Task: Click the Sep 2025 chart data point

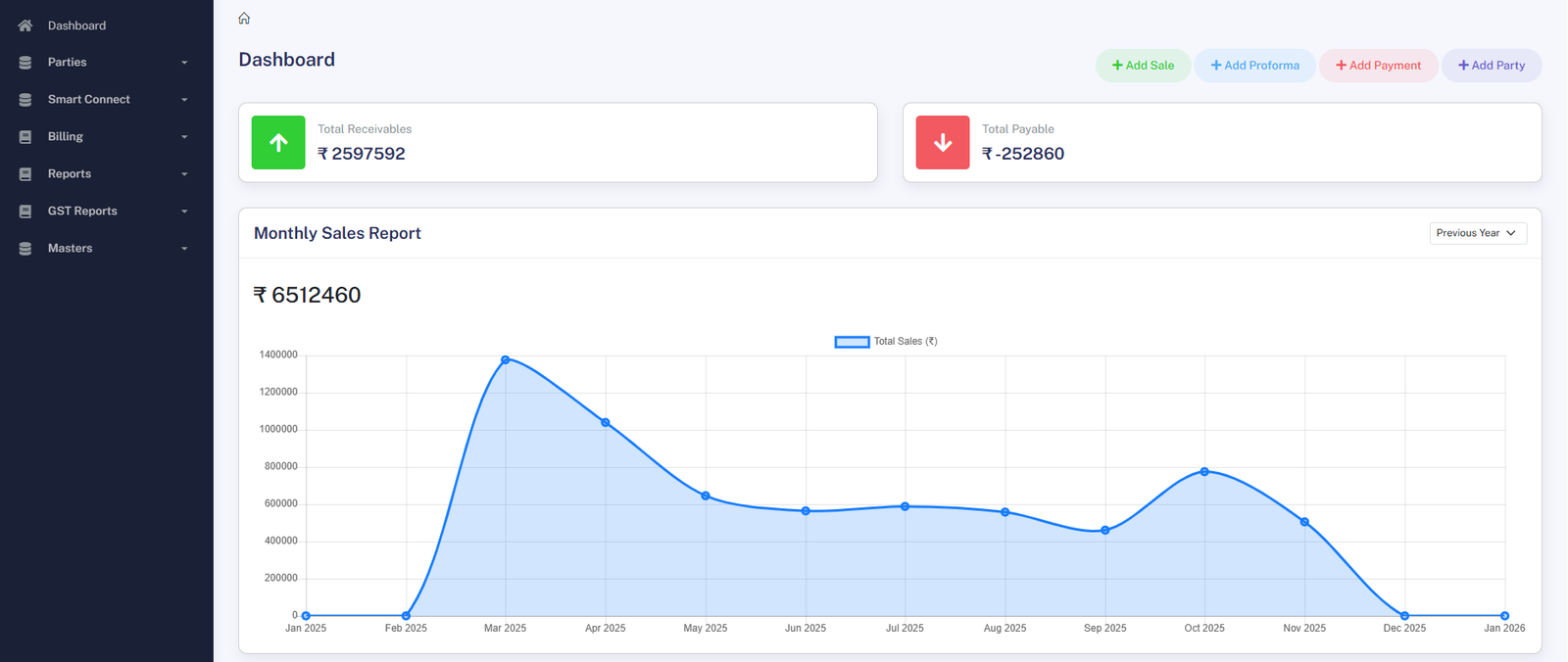Action: point(1105,531)
